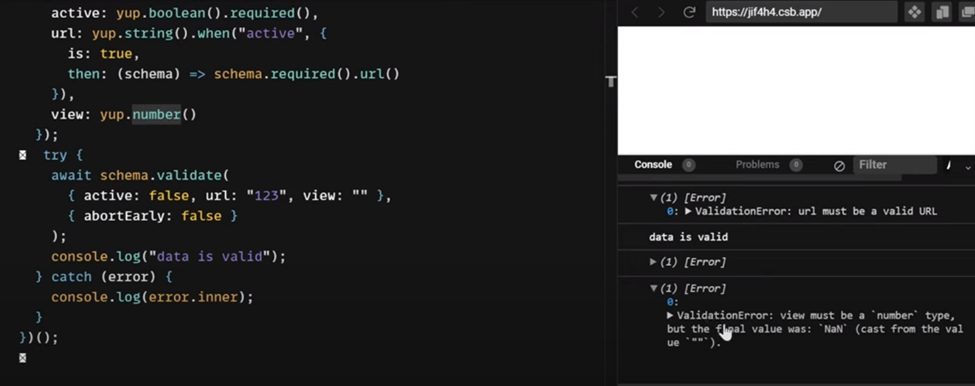This screenshot has width=975, height=386.
Task: Collapse the first (1) [Error] array
Action: [654, 198]
